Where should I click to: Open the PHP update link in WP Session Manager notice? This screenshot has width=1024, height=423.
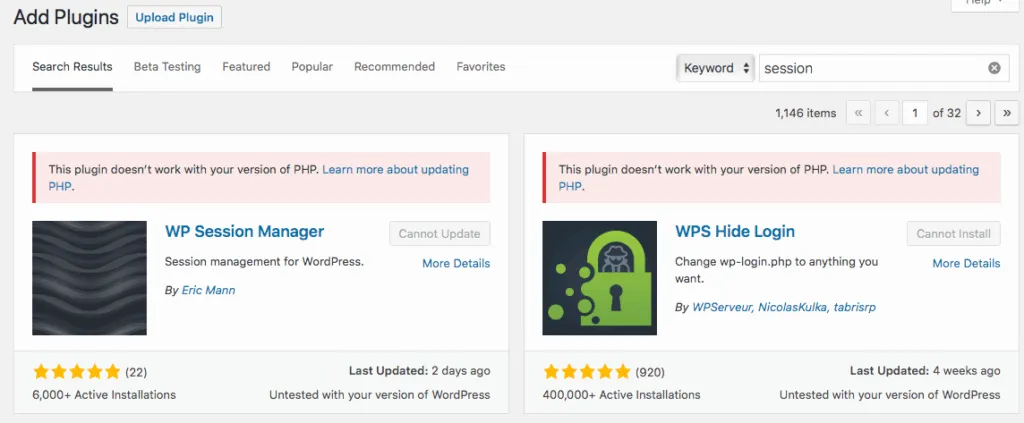pos(395,170)
